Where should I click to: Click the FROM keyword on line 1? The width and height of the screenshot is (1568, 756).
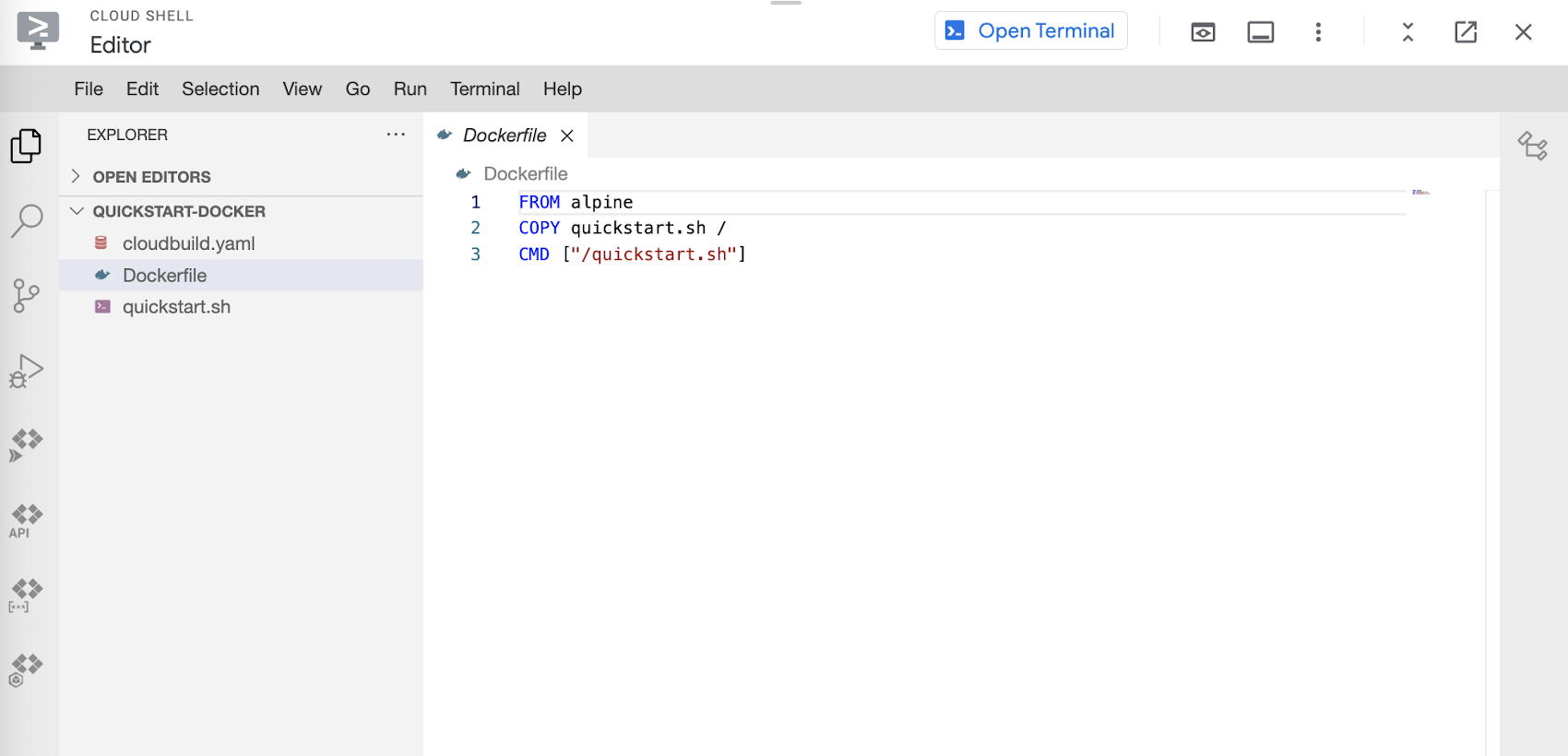540,202
